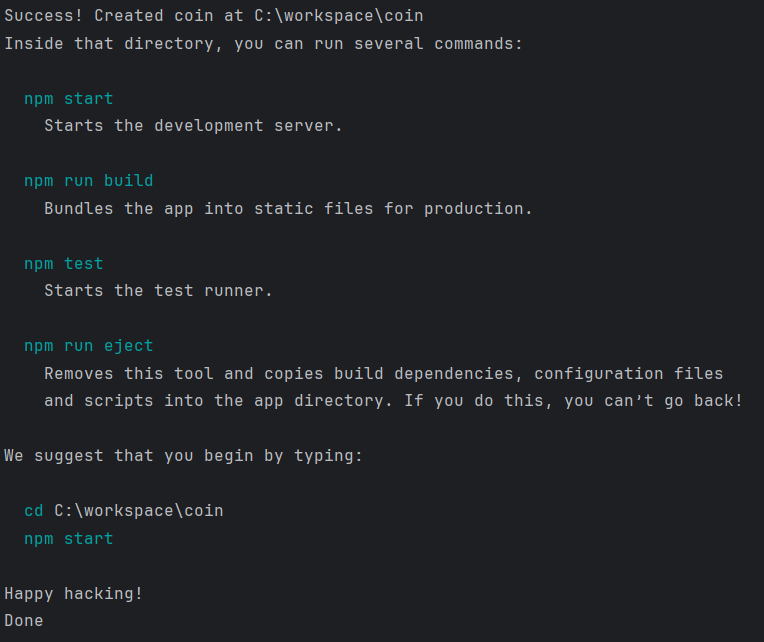The height and width of the screenshot is (642, 764).
Task: Click the 'Removes this tool and copies build dependencies' line
Action: [x=383, y=374]
